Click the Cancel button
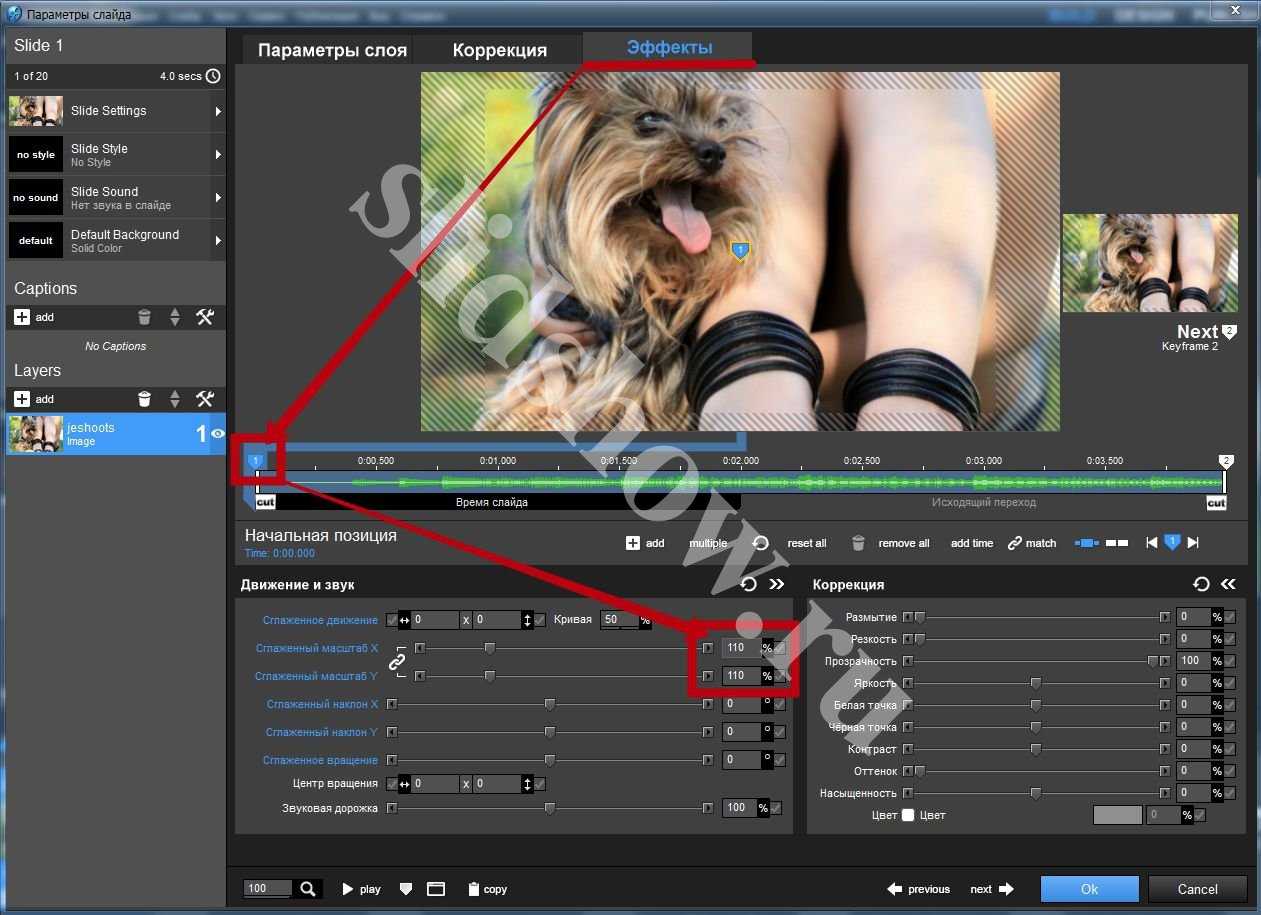The width and height of the screenshot is (1261, 915). 1197,889
